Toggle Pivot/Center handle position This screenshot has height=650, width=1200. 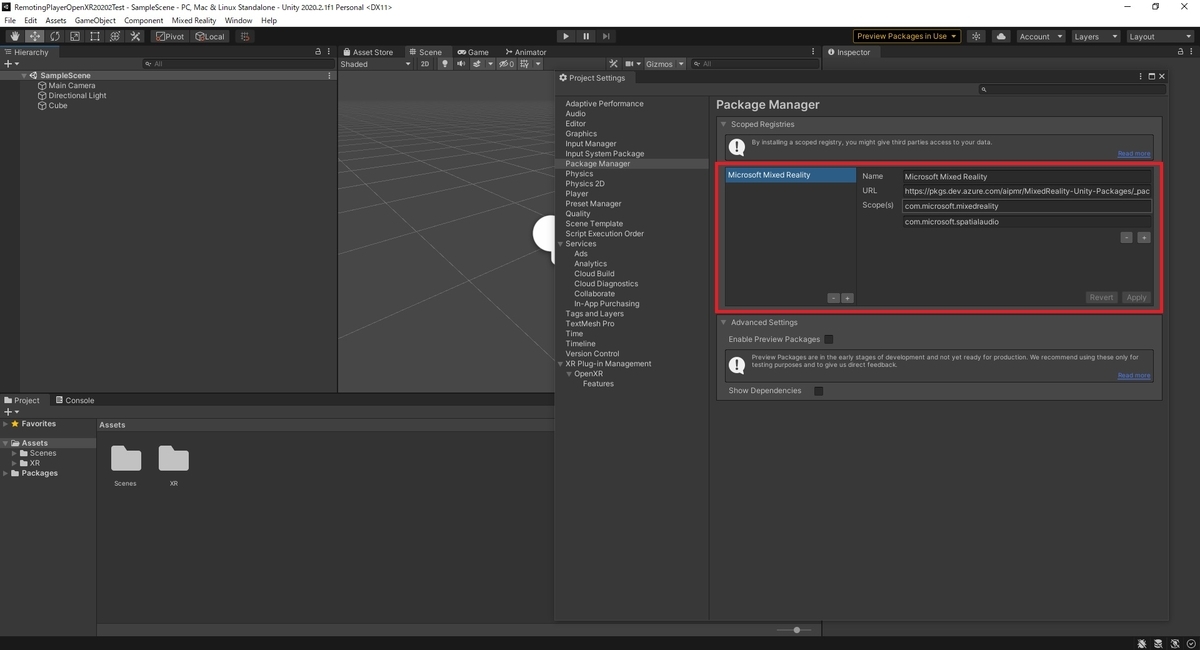coord(170,36)
